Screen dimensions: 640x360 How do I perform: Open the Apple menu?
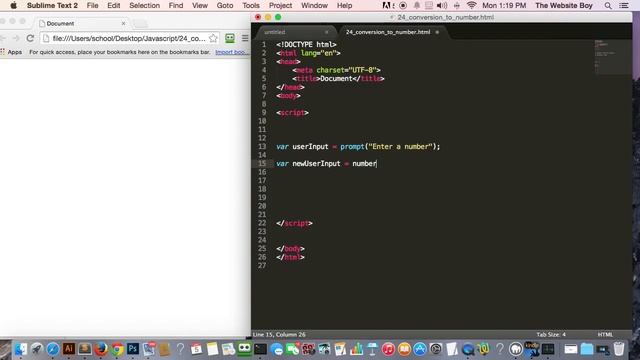pos(13,5)
